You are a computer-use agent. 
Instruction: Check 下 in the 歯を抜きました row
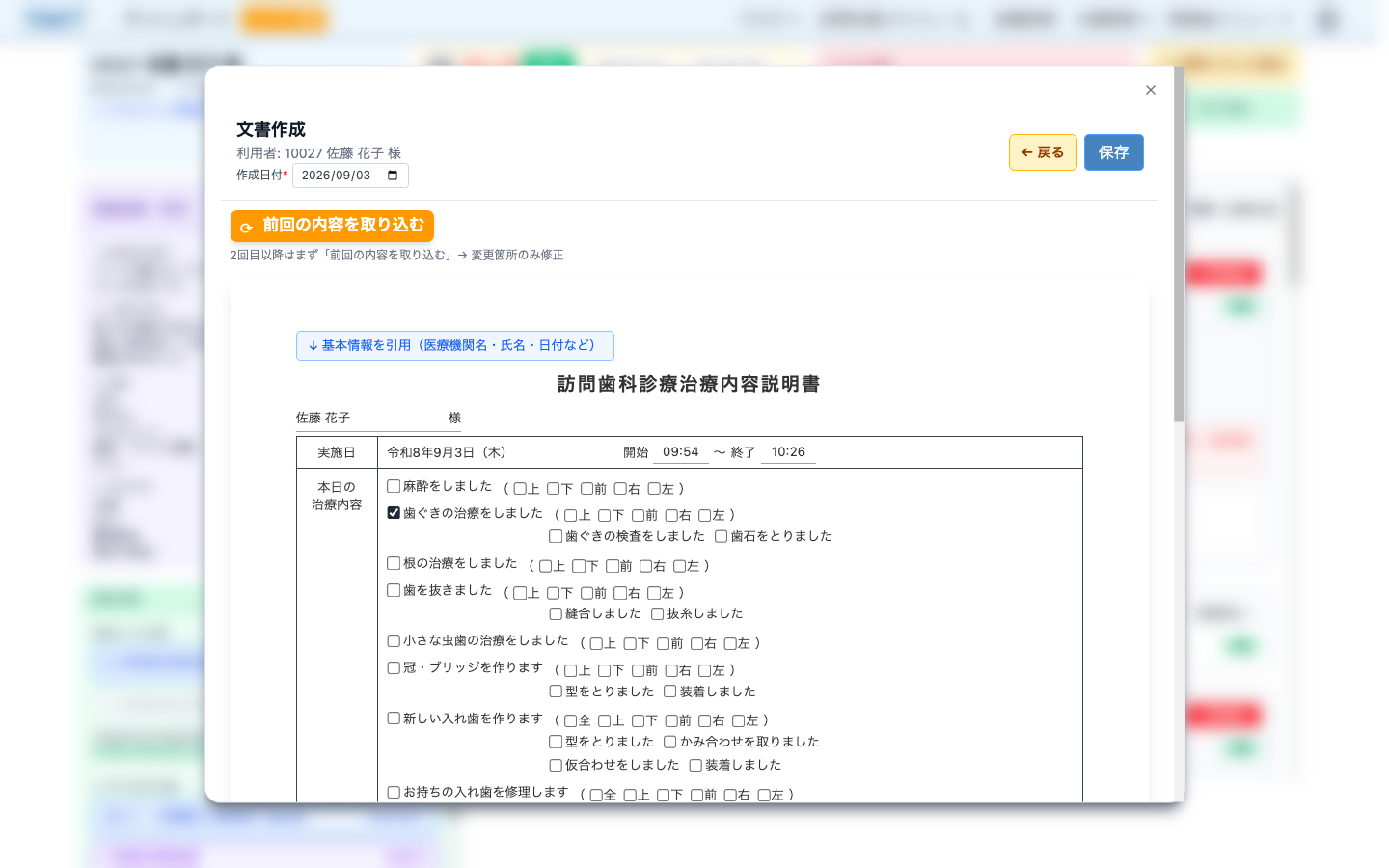554,593
